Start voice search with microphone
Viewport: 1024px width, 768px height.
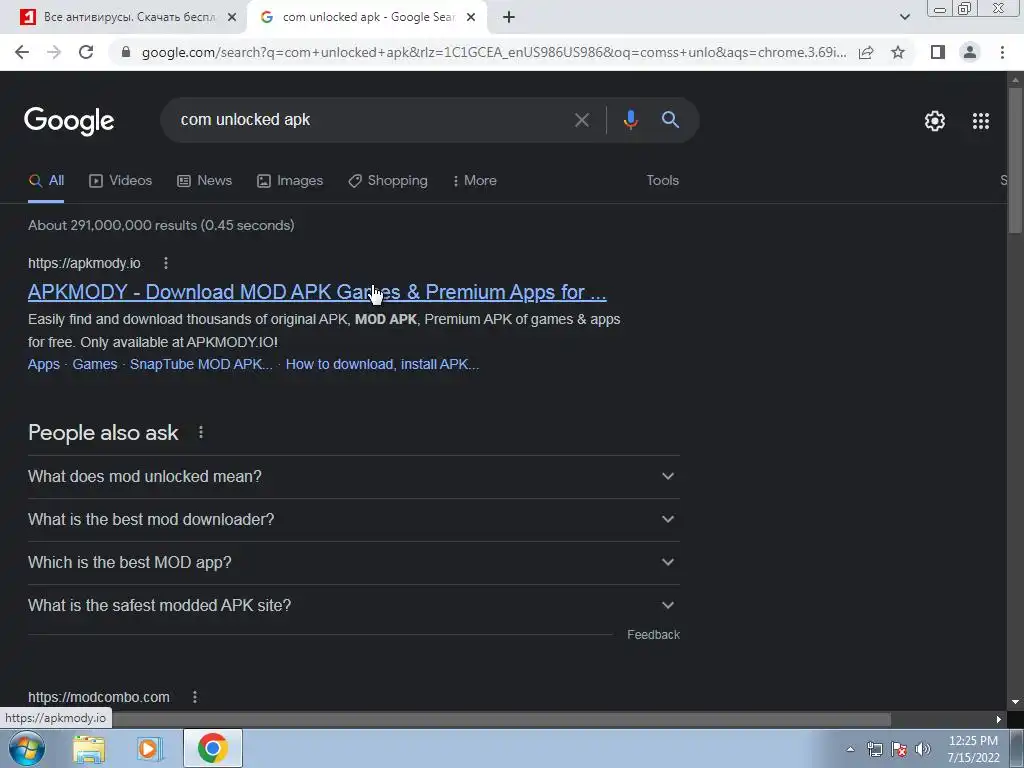pyautogui.click(x=630, y=120)
